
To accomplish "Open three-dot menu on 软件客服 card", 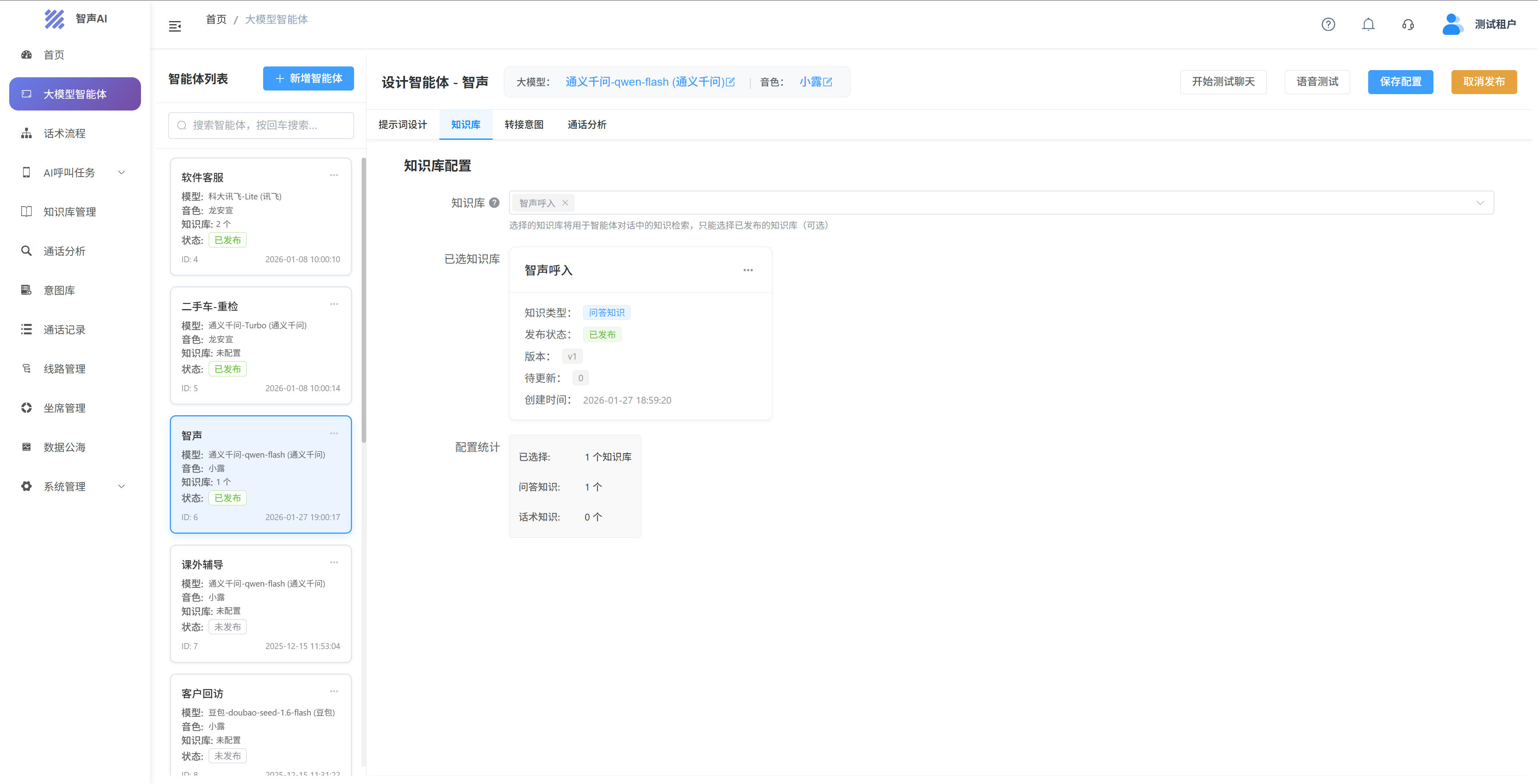I will (334, 175).
